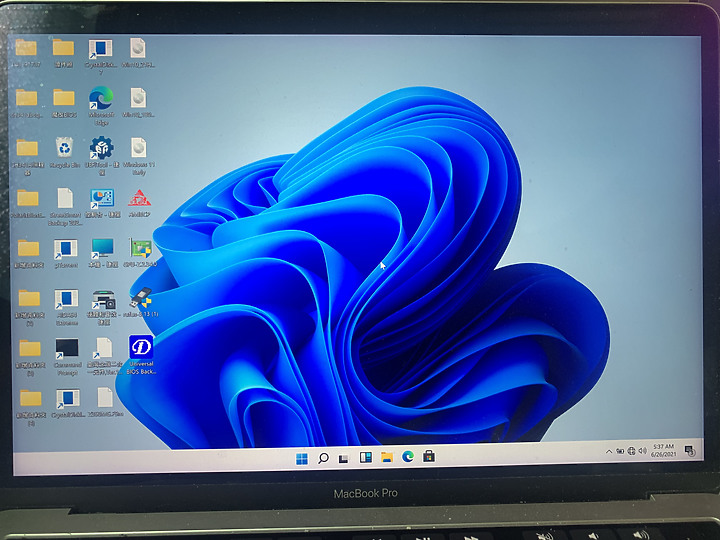Click the network globe tray icon
The width and height of the screenshot is (720, 540).
(x=631, y=451)
